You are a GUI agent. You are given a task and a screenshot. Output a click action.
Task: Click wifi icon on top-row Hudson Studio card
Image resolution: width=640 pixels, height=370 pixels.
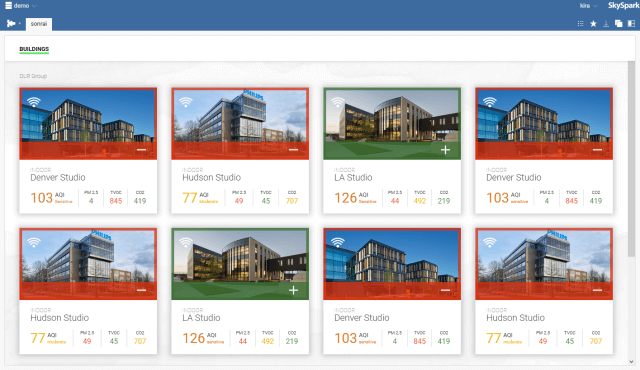(x=186, y=102)
